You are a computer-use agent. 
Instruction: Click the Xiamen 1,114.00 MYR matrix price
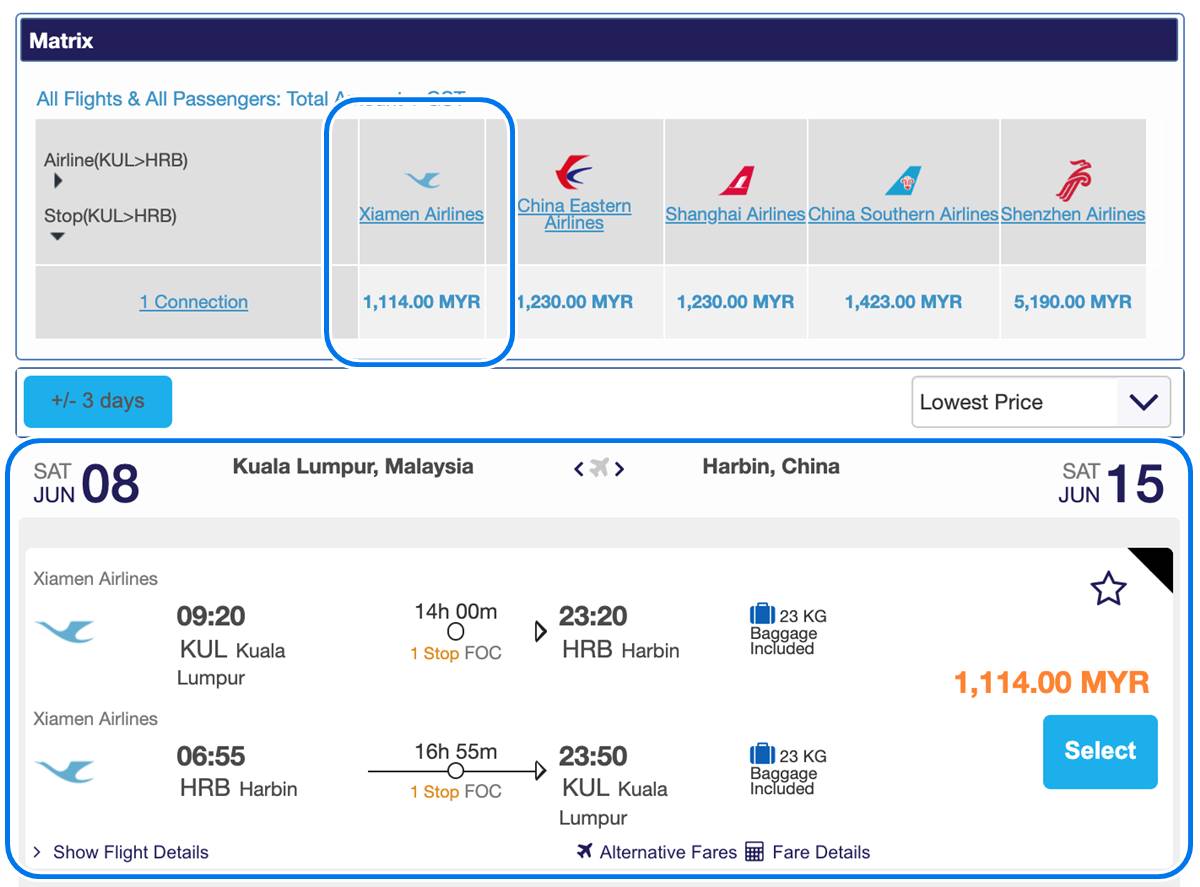click(x=422, y=302)
